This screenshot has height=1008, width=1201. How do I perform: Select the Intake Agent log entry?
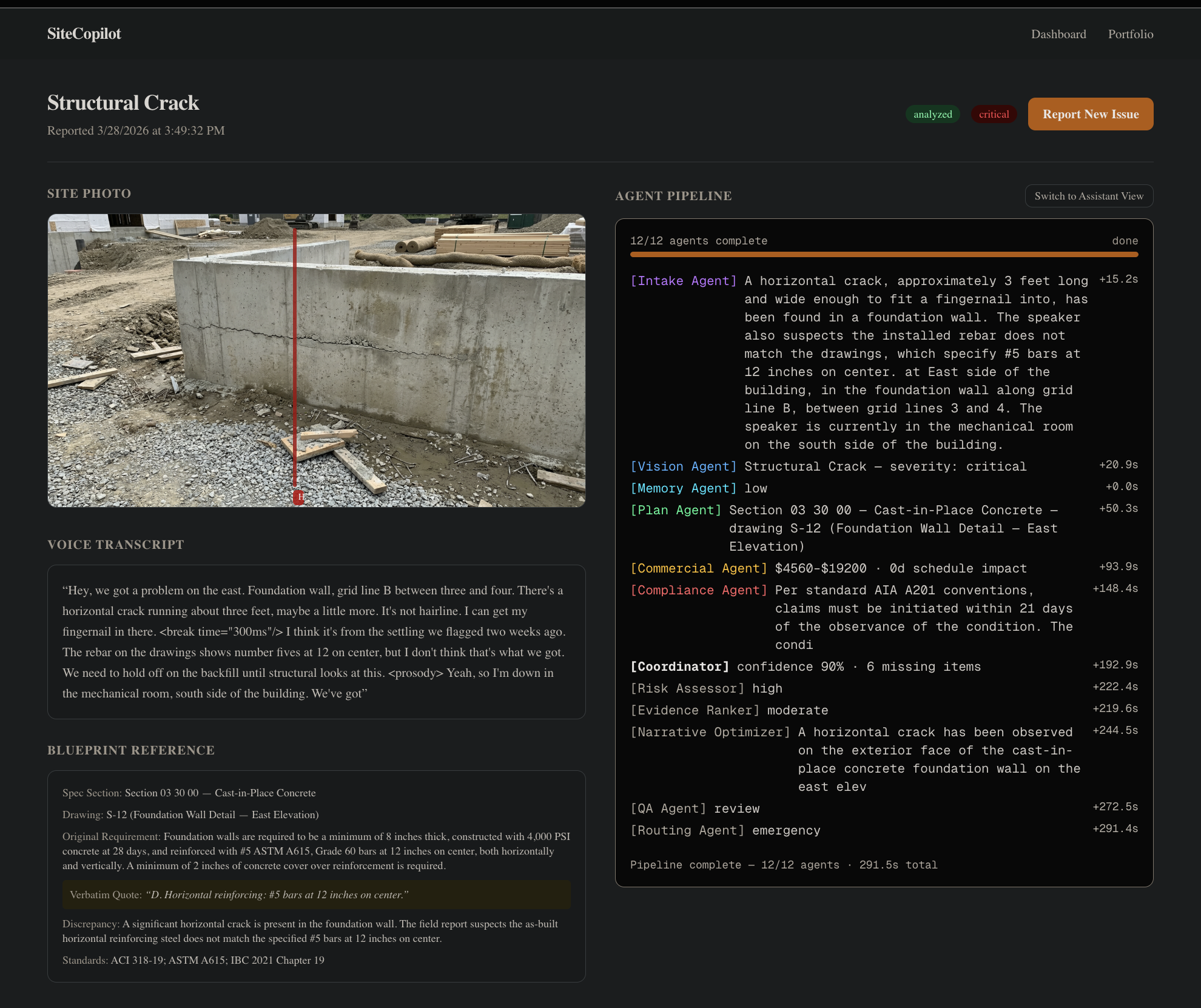[683, 281]
